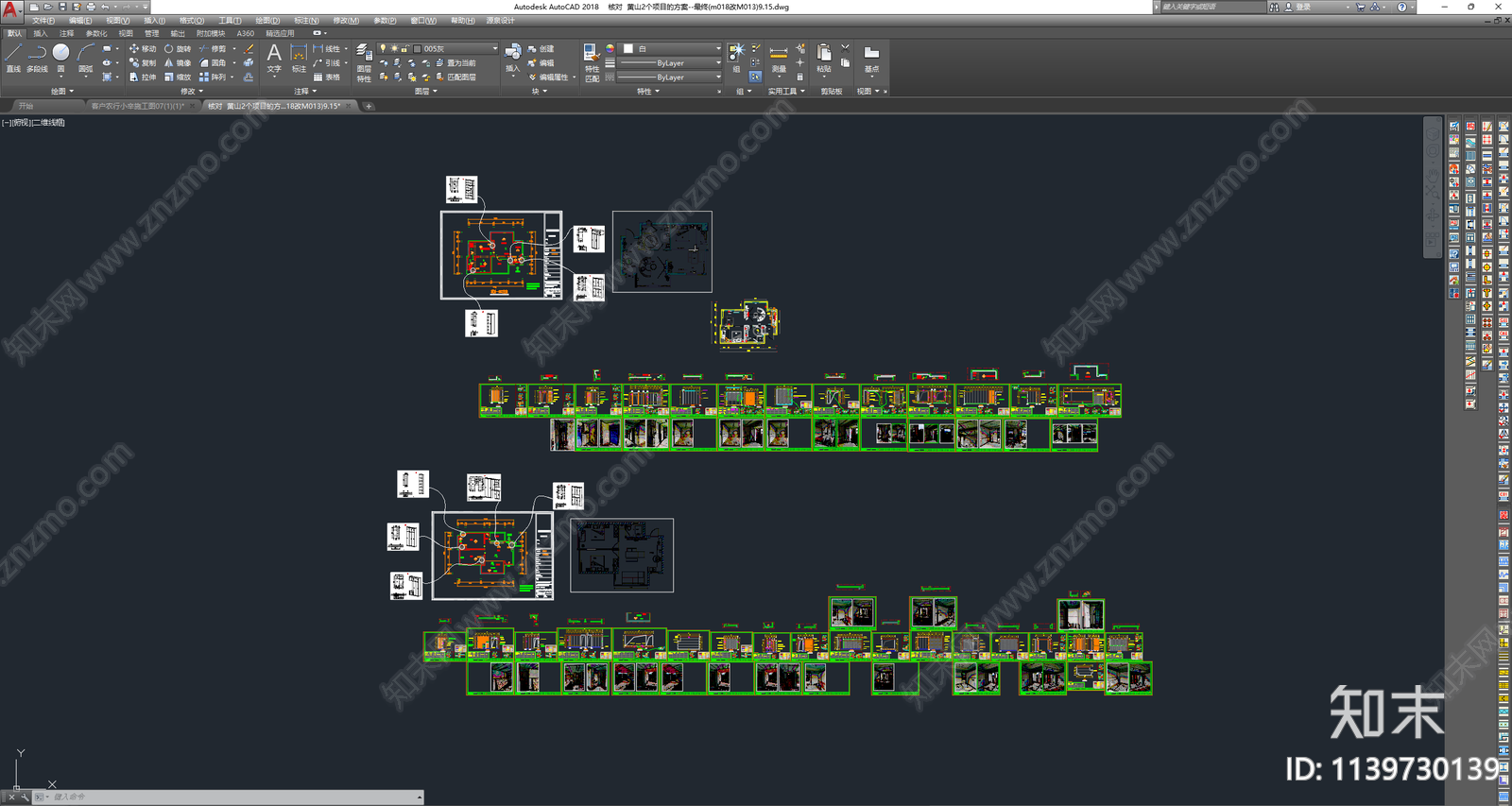The image size is (1512, 806).
Task: Click the 表格 (Table) tool
Action: (x=326, y=77)
